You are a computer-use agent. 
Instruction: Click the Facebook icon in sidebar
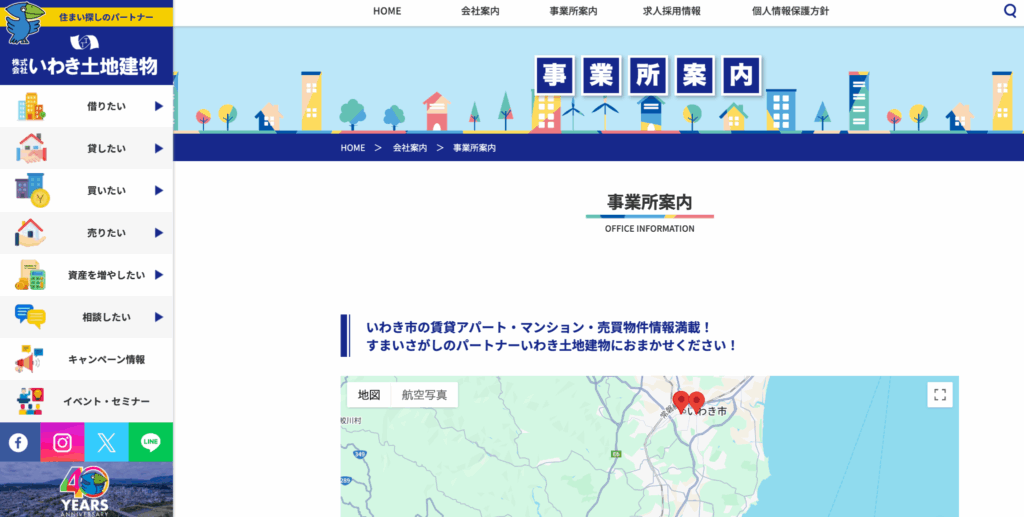pyautogui.click(x=19, y=442)
